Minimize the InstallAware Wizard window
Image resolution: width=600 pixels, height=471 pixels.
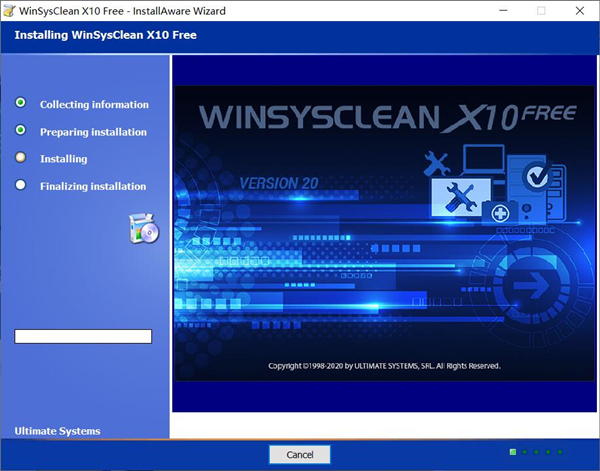496,11
